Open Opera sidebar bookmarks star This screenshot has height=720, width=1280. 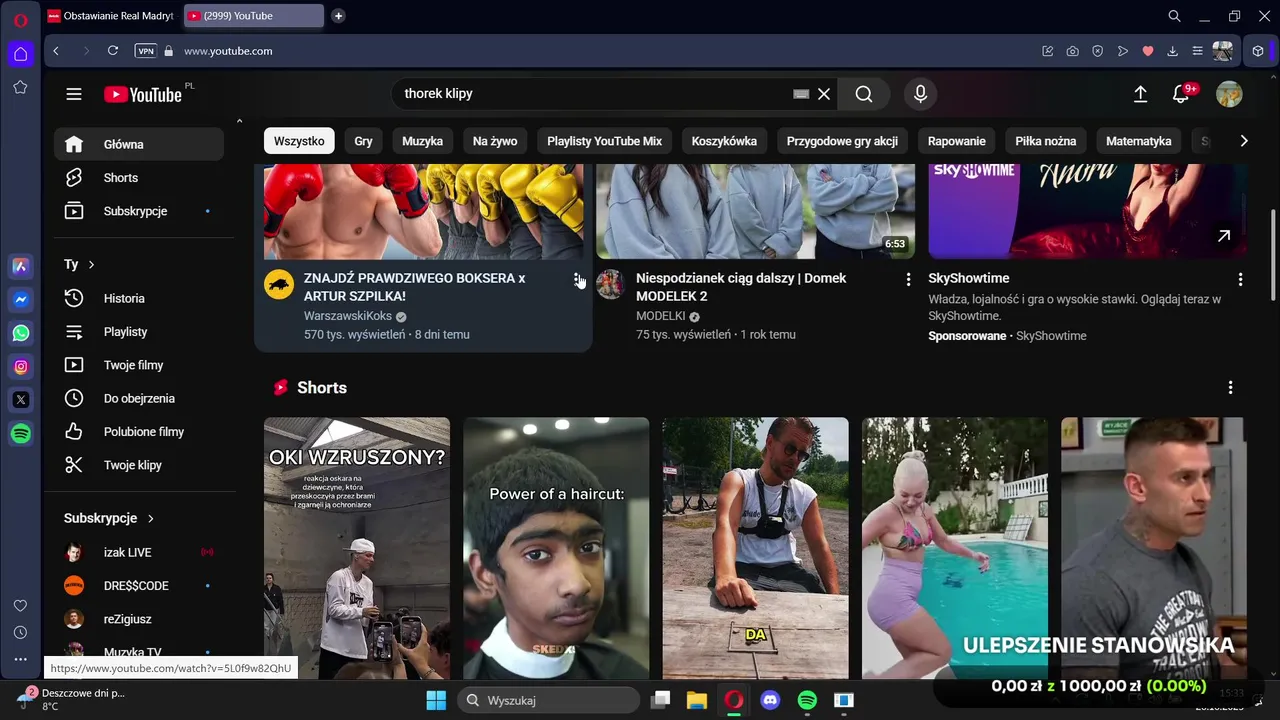(x=20, y=87)
